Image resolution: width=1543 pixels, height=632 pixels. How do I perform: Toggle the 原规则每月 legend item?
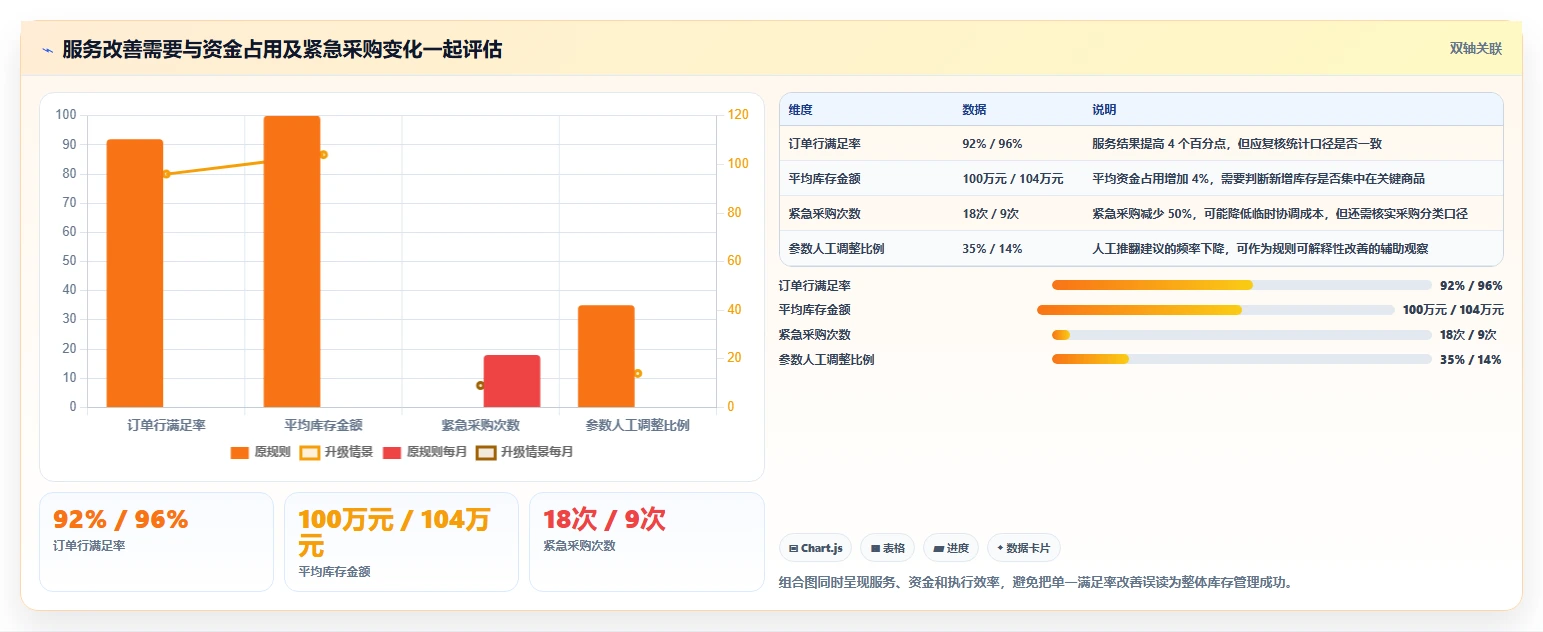click(425, 452)
